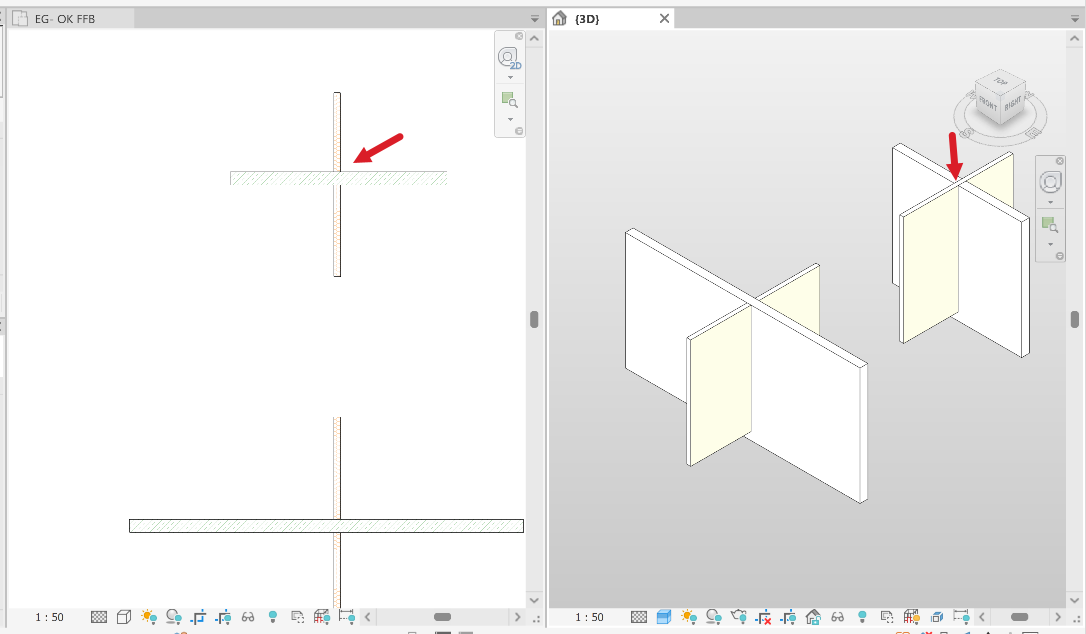The height and width of the screenshot is (634, 1086).
Task: Toggle Analytical Model display in 3D view
Action: point(911,617)
